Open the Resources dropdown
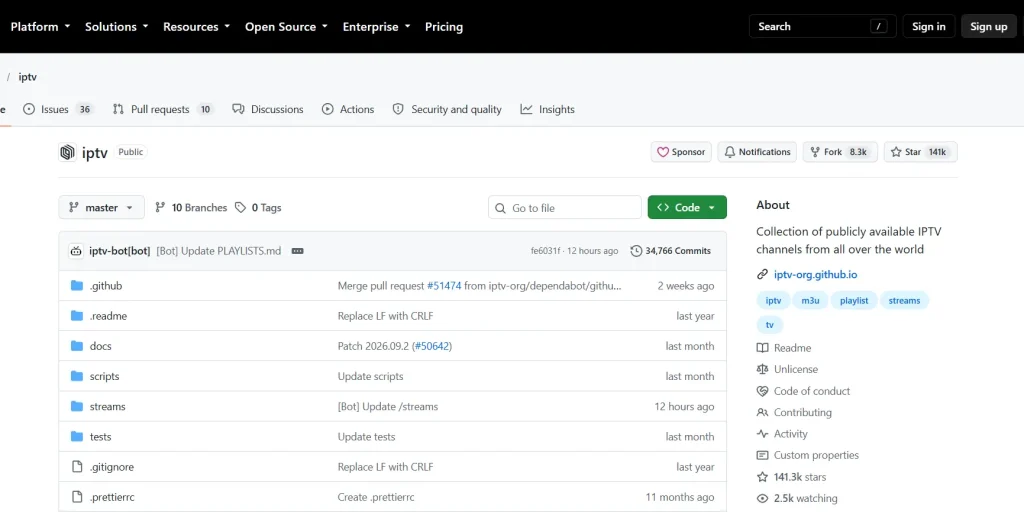Viewport: 1024px width, 512px height. coord(196,27)
